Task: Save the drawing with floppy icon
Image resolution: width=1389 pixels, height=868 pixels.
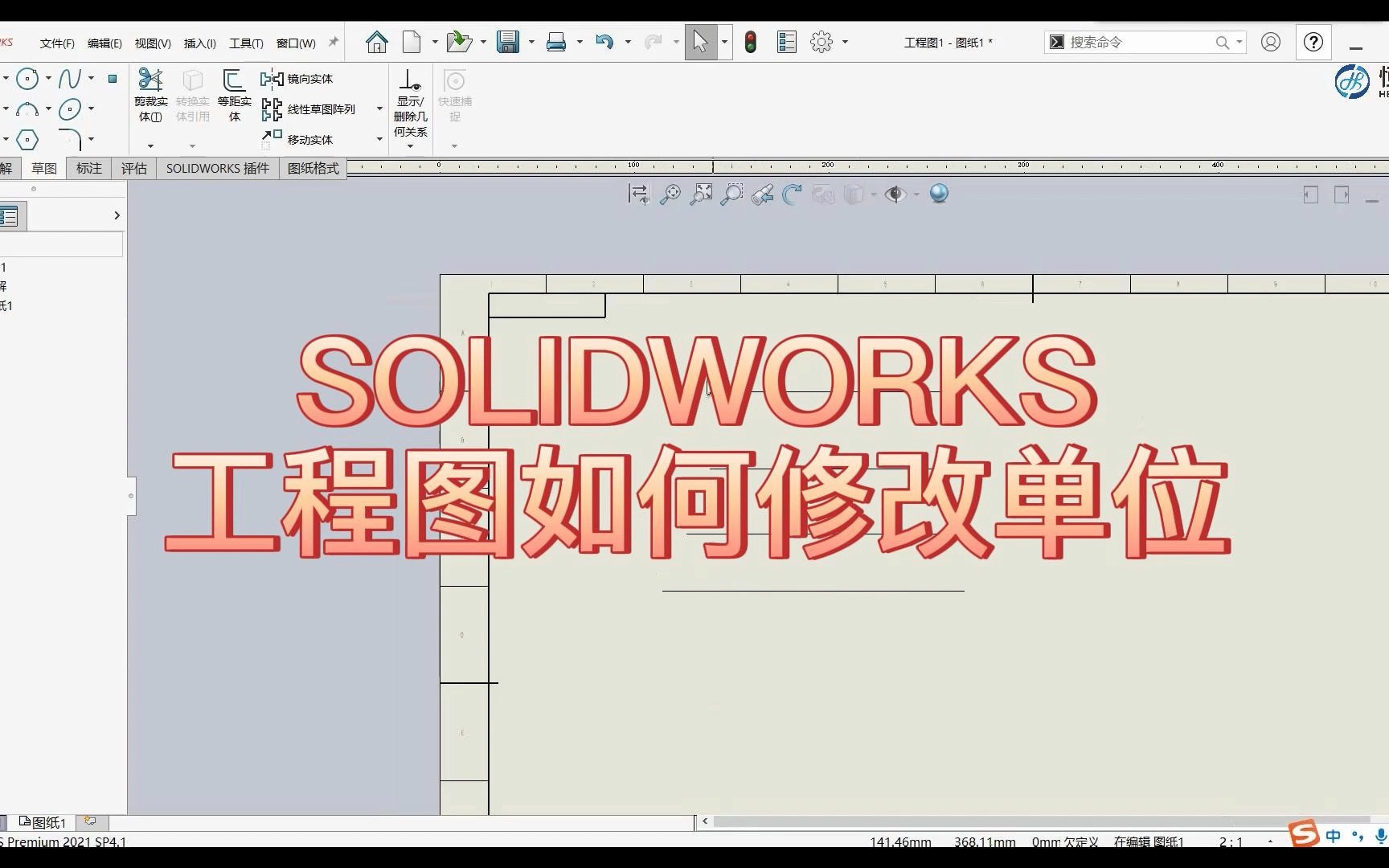Action: (x=508, y=42)
